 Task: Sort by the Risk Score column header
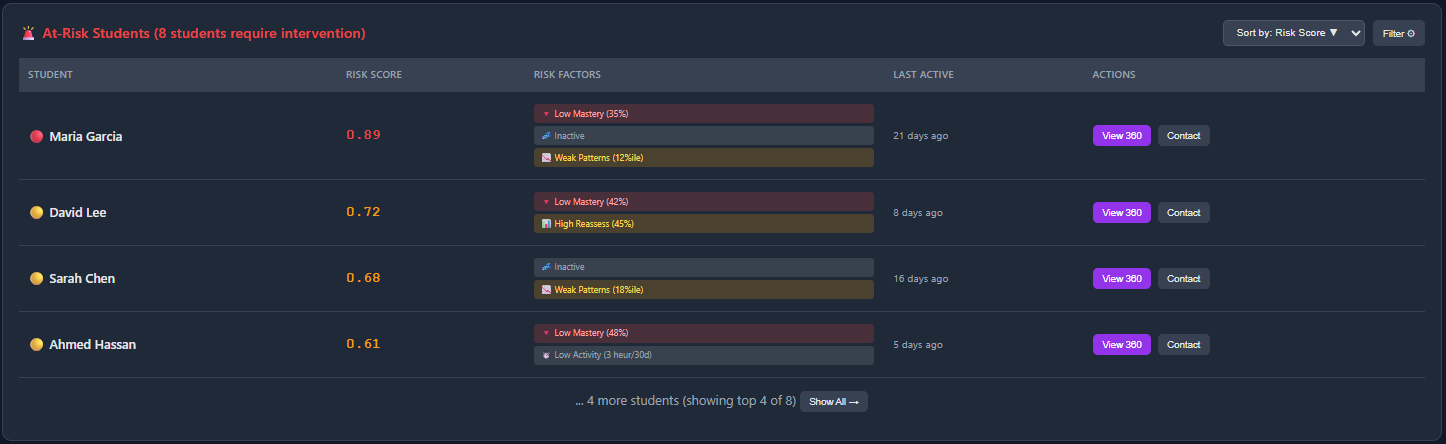click(373, 75)
